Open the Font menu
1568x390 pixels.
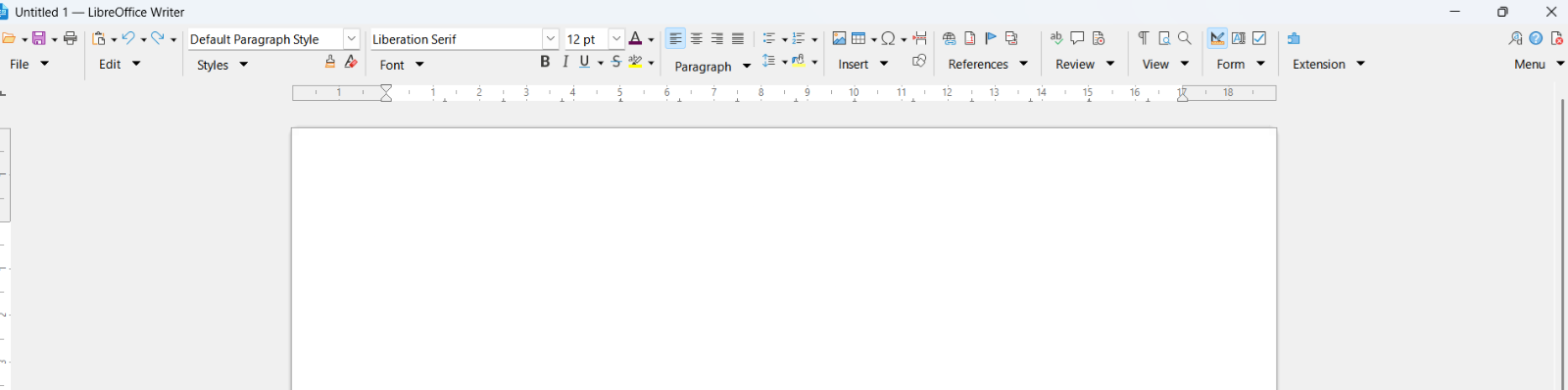(402, 65)
